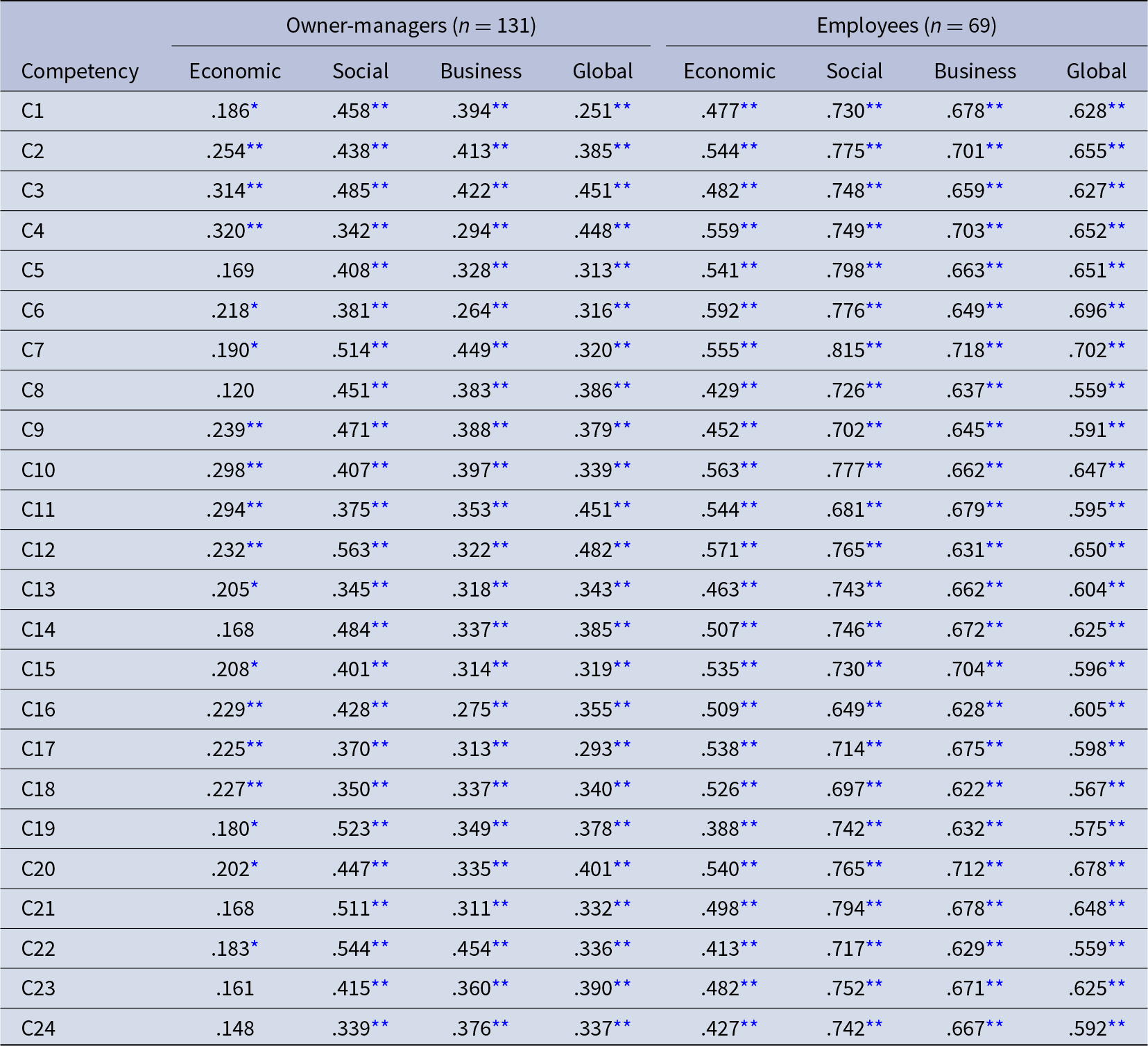Click the Owner-managers Social column header
The width and height of the screenshot is (1148, 1046).
click(x=361, y=71)
